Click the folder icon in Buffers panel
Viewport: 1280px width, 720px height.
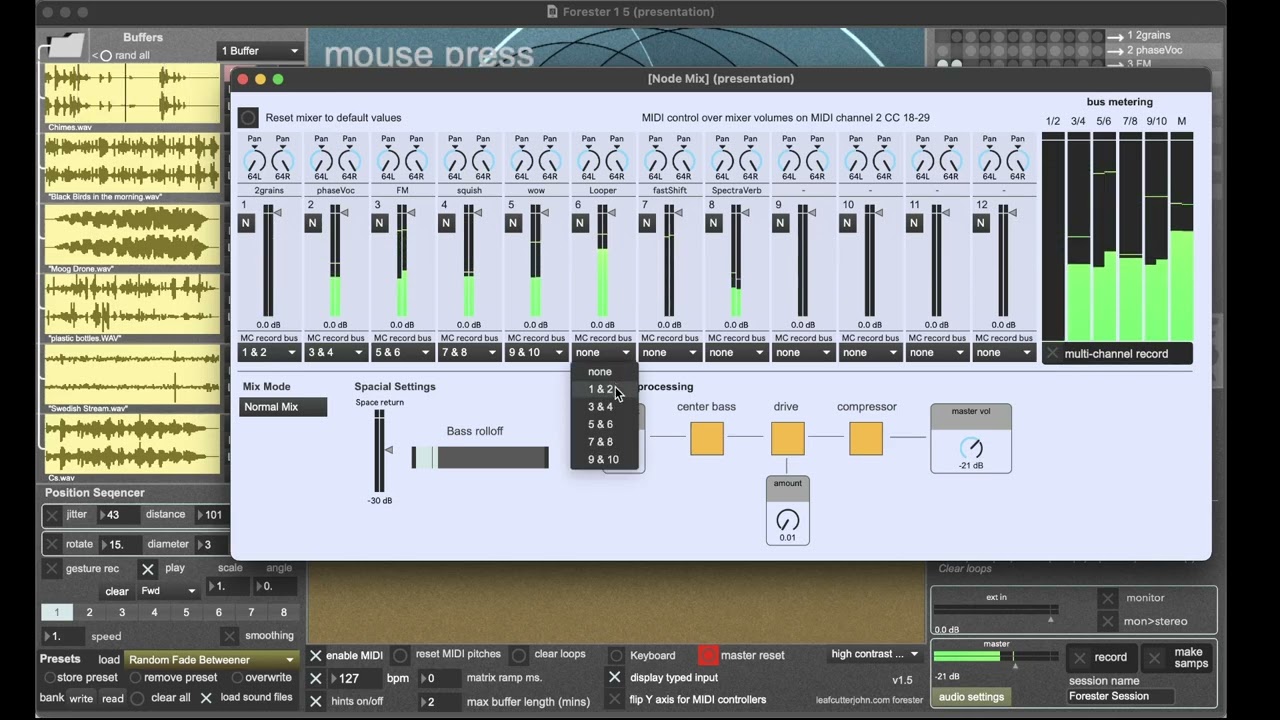(x=66, y=46)
